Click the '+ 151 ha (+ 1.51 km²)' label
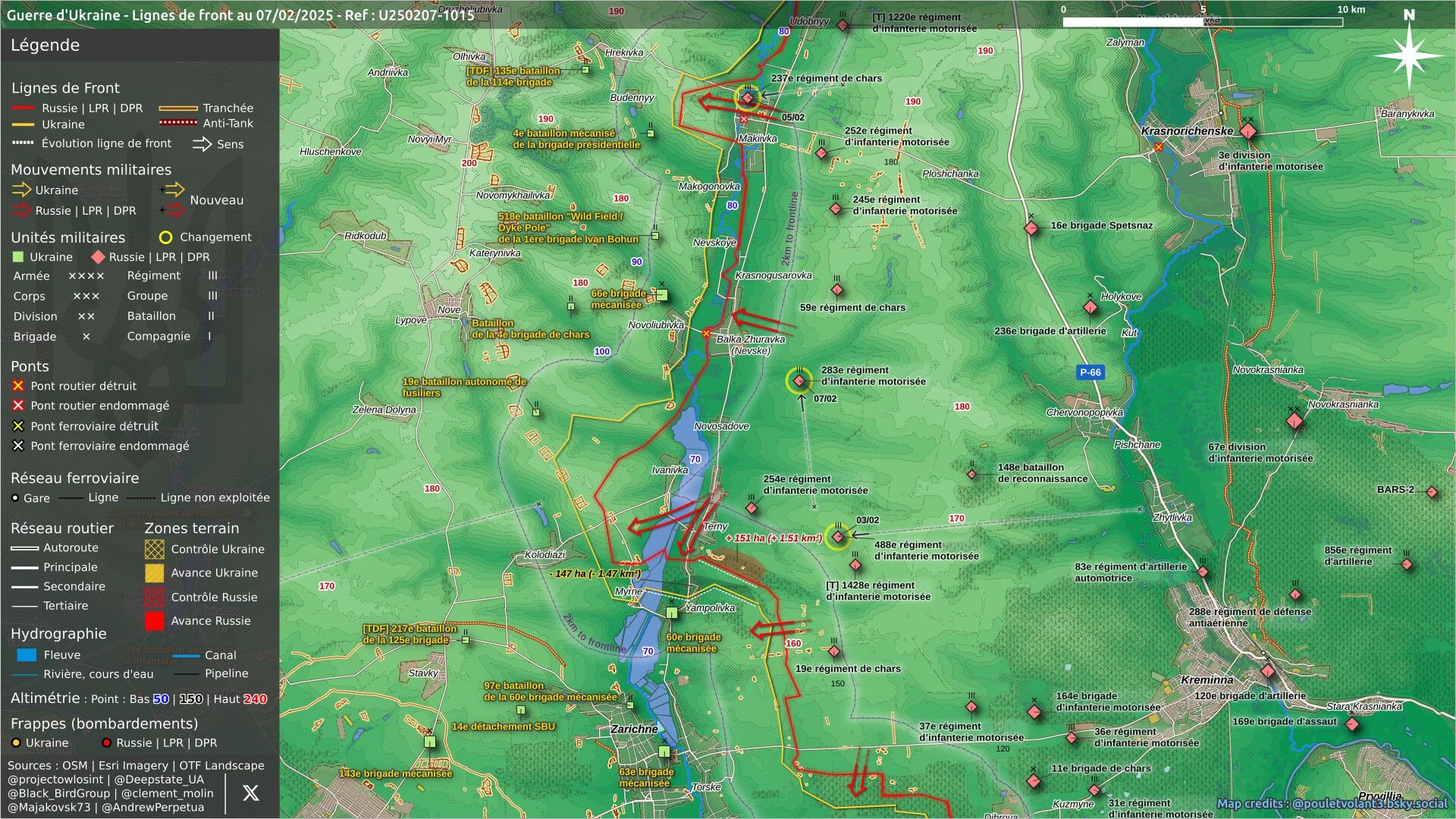This screenshot has width=1456, height=819. (773, 538)
